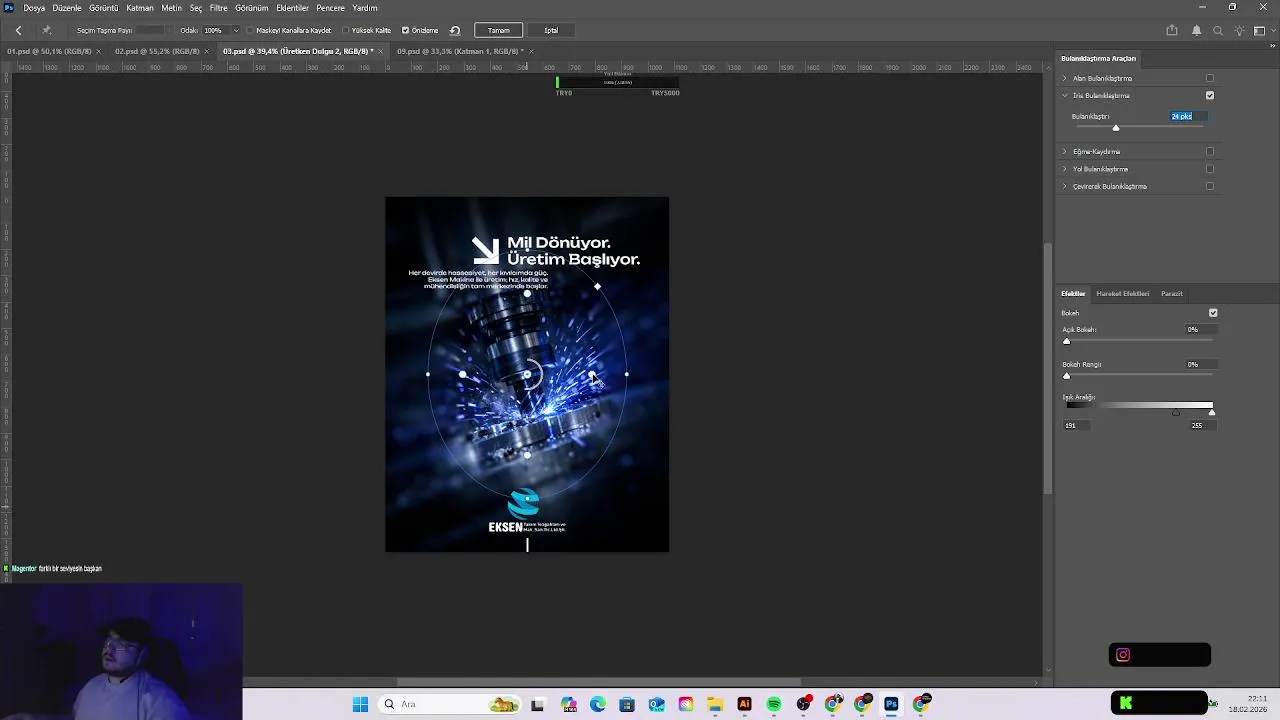Open the Discover lightbulb icon
The image size is (1280, 720).
click(x=1239, y=30)
